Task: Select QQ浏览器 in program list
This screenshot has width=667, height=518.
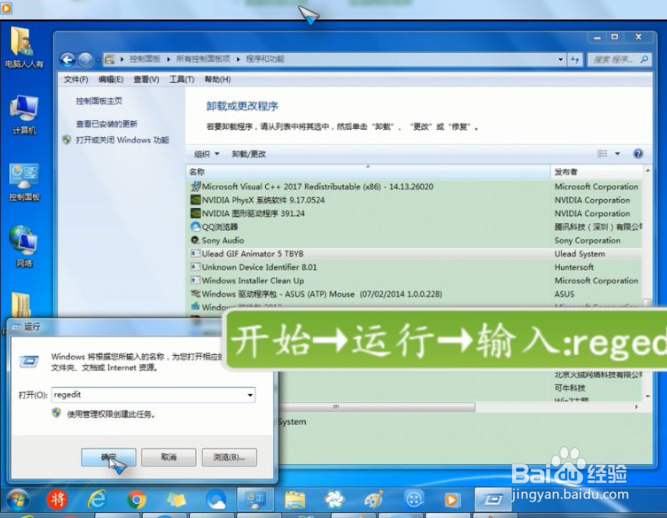Action: [x=415, y=227]
